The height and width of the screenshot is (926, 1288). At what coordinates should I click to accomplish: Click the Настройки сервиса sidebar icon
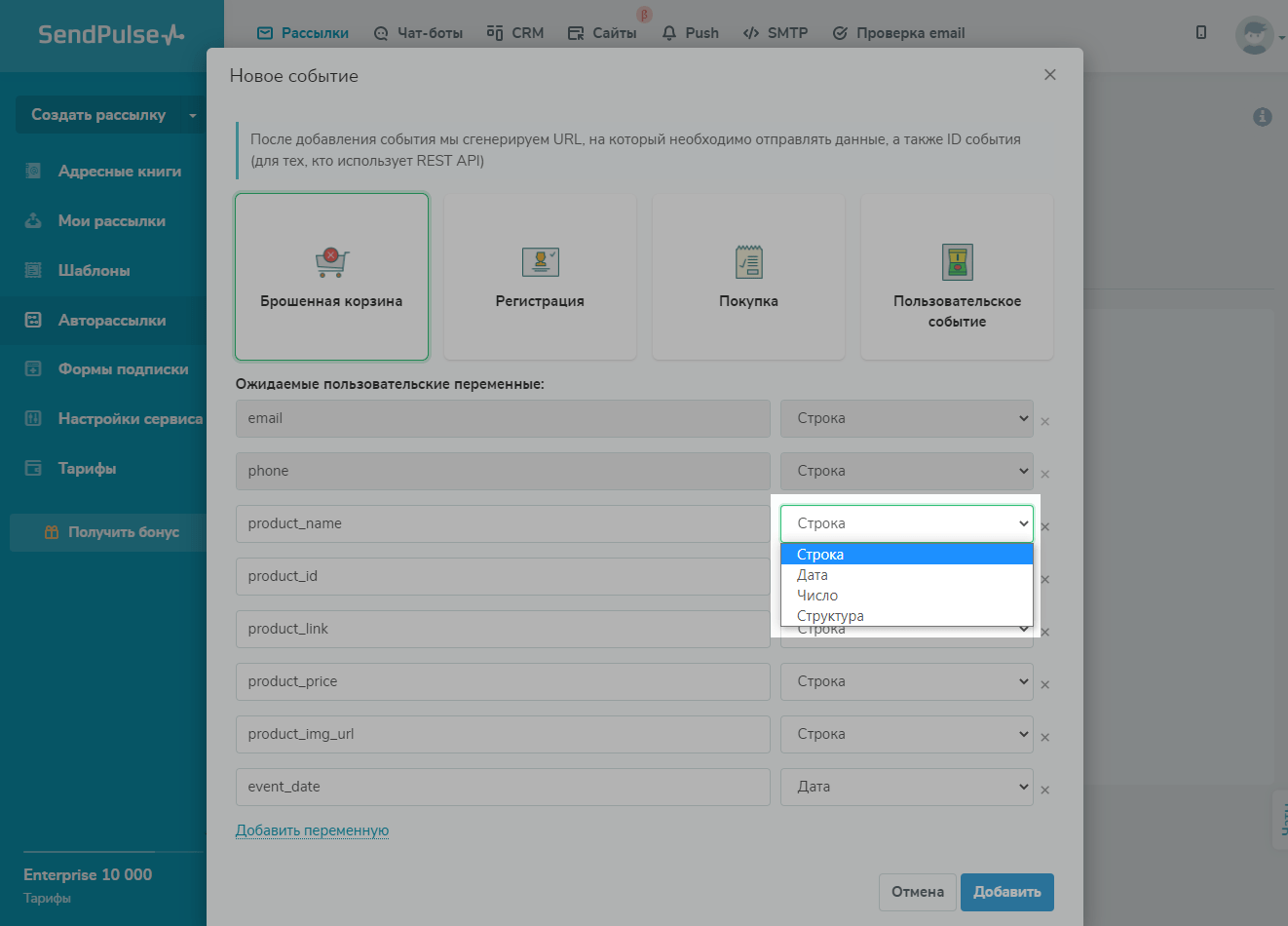coord(33,418)
